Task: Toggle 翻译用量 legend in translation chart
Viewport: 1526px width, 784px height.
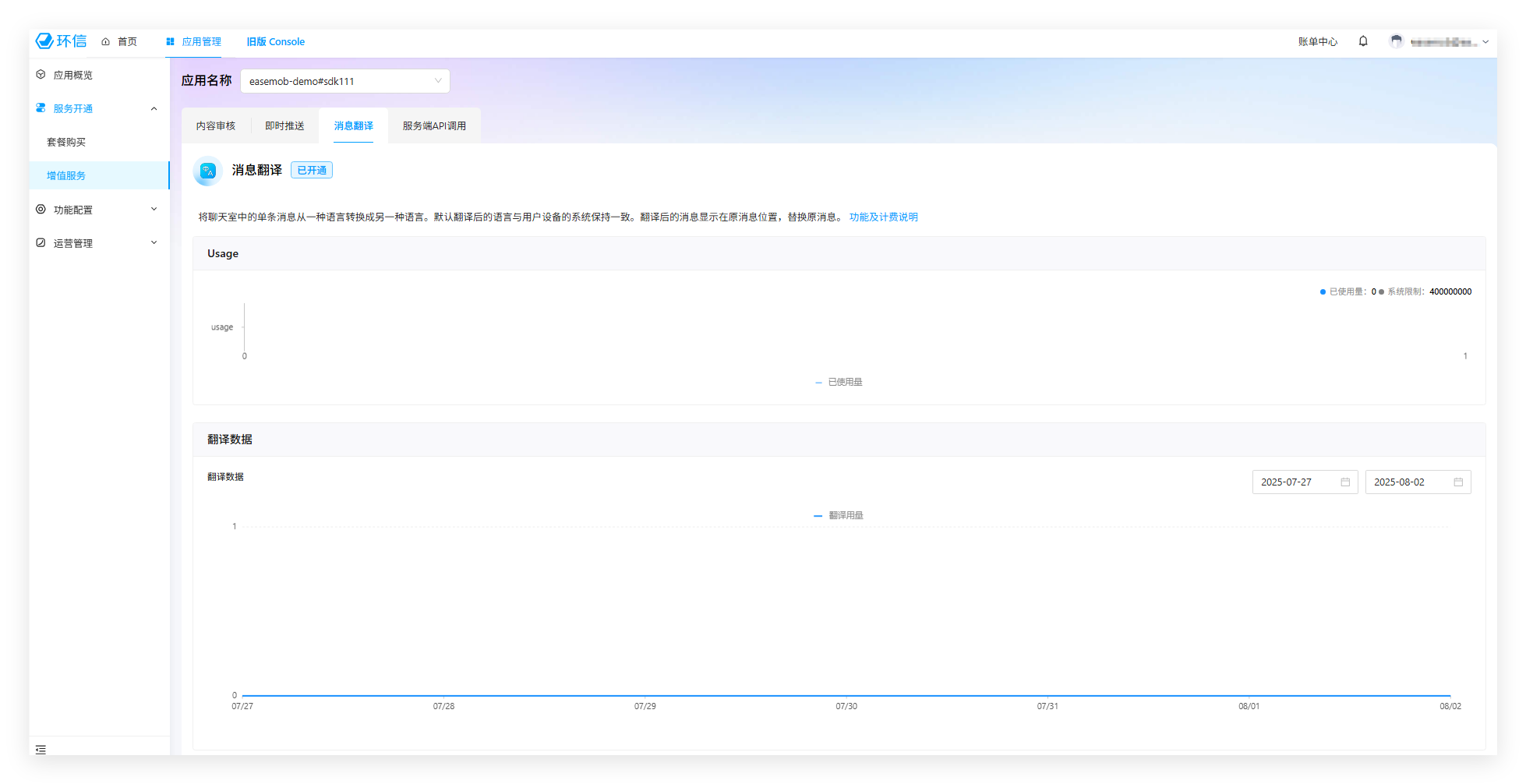Action: pos(839,515)
